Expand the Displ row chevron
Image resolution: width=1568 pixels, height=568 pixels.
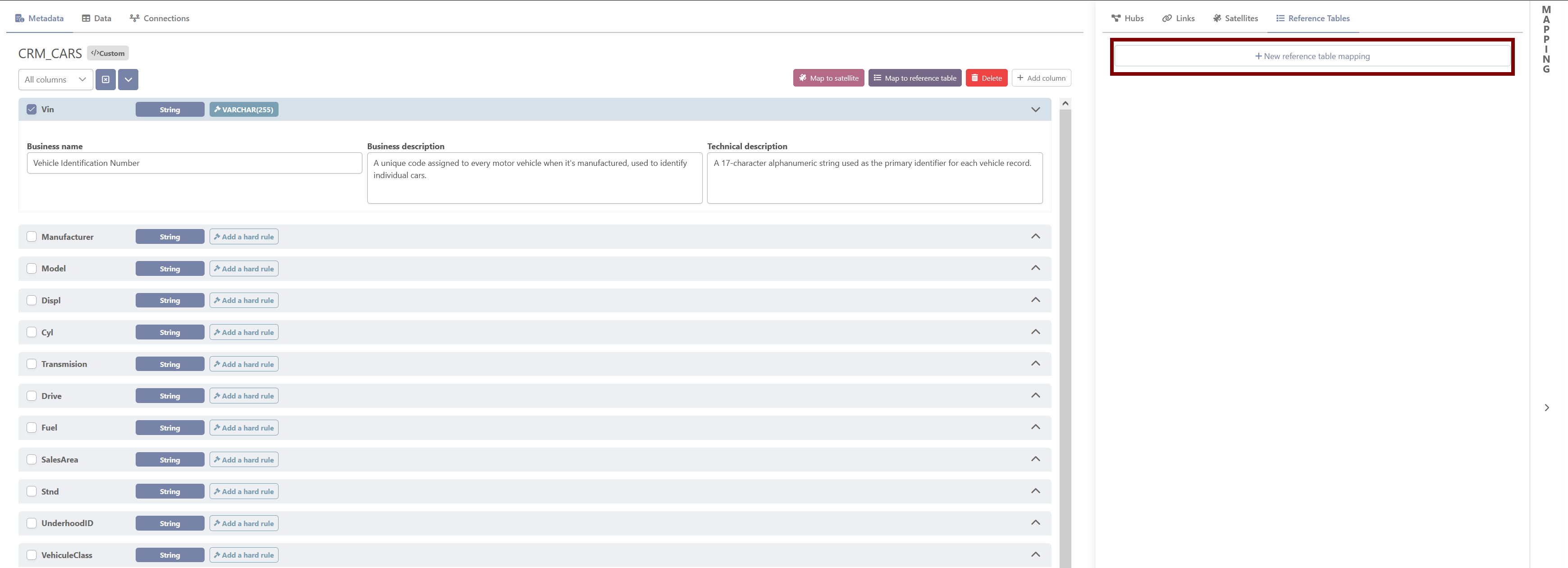(1035, 300)
